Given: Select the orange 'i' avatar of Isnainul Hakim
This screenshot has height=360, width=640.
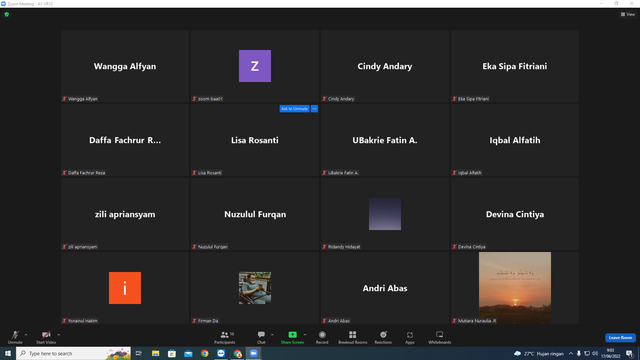Looking at the screenshot, I should click(x=125, y=288).
